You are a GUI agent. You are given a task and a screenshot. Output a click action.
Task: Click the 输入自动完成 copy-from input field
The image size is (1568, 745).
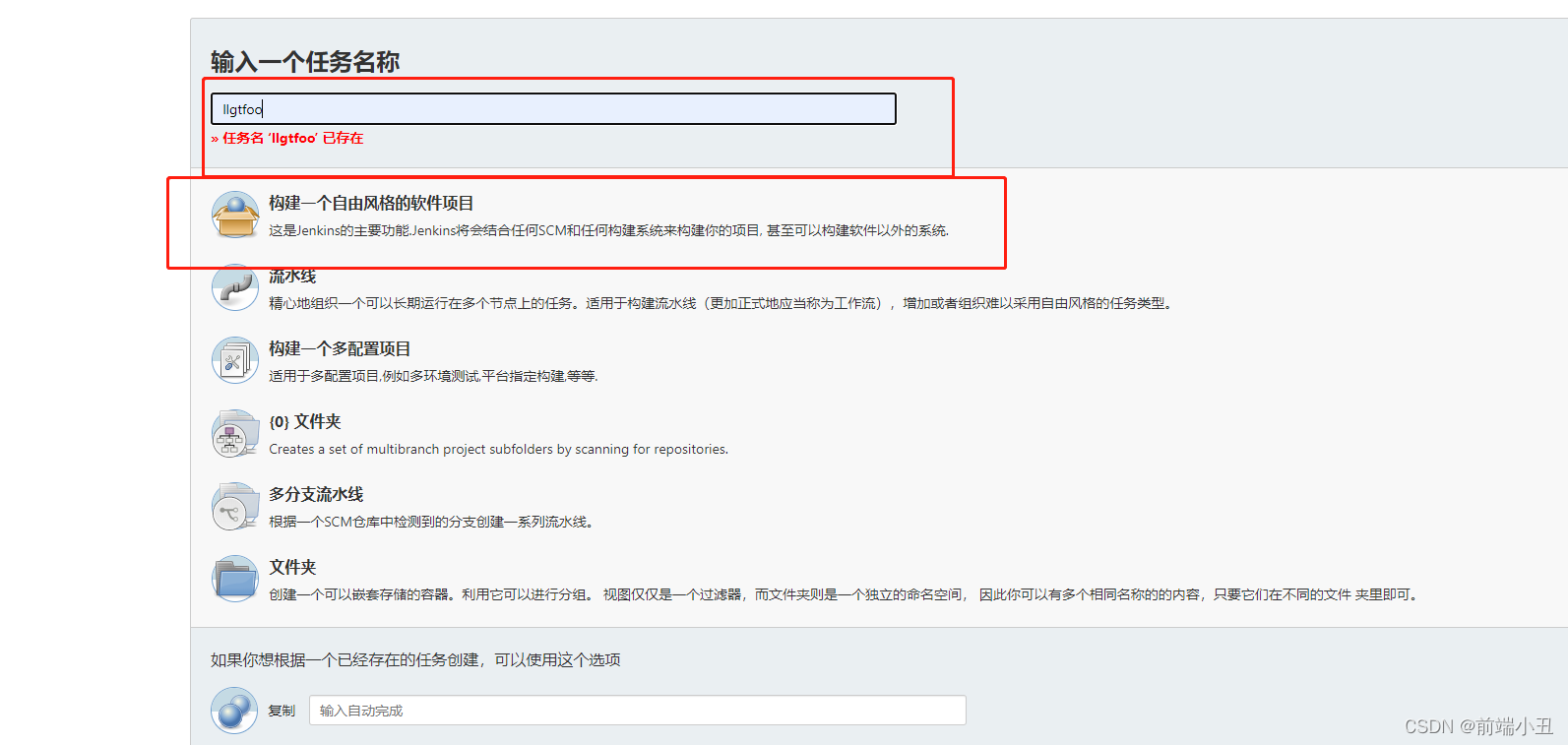tap(638, 711)
